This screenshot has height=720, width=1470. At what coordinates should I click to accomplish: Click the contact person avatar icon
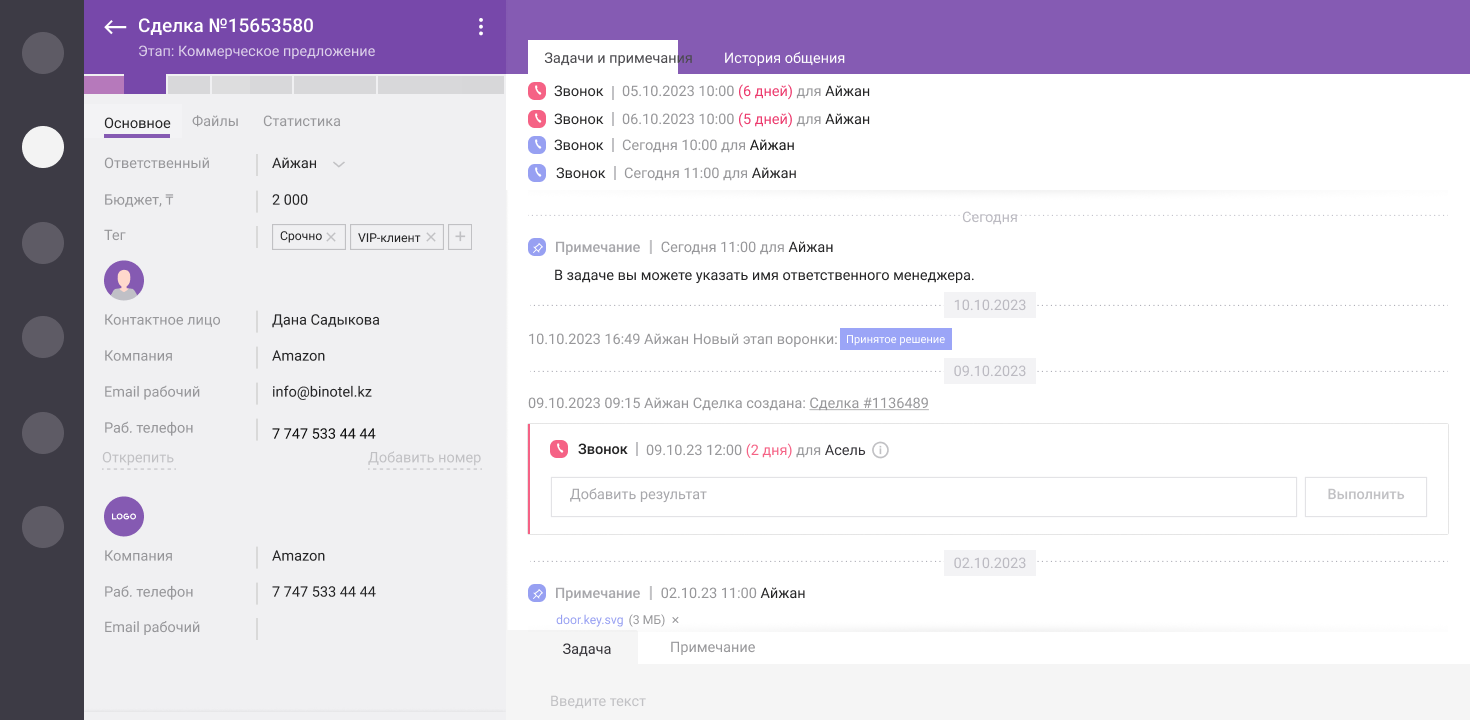(x=124, y=280)
